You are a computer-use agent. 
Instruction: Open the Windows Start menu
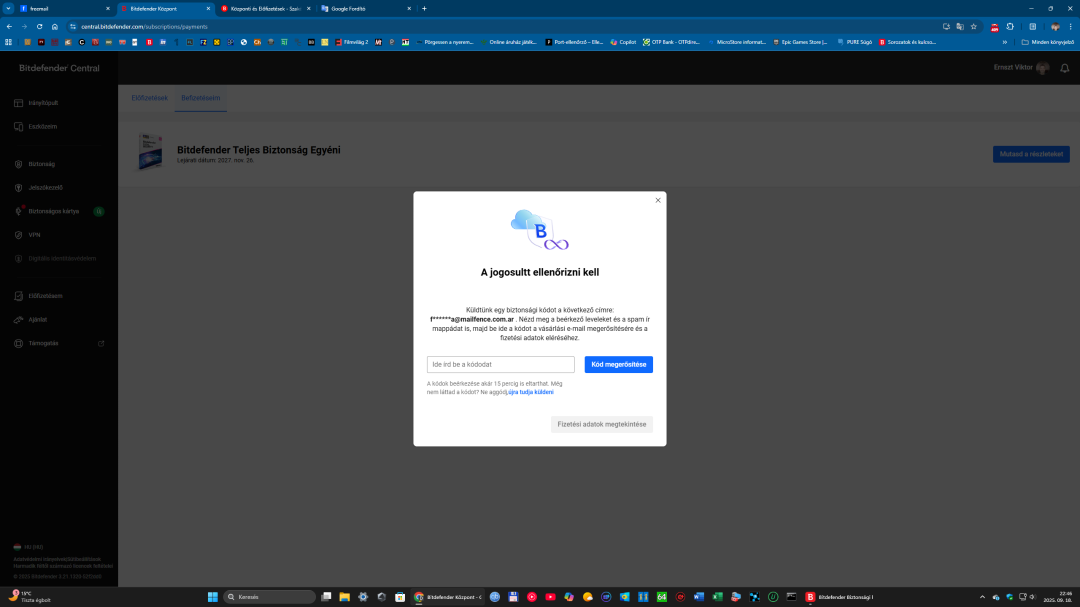(x=213, y=597)
